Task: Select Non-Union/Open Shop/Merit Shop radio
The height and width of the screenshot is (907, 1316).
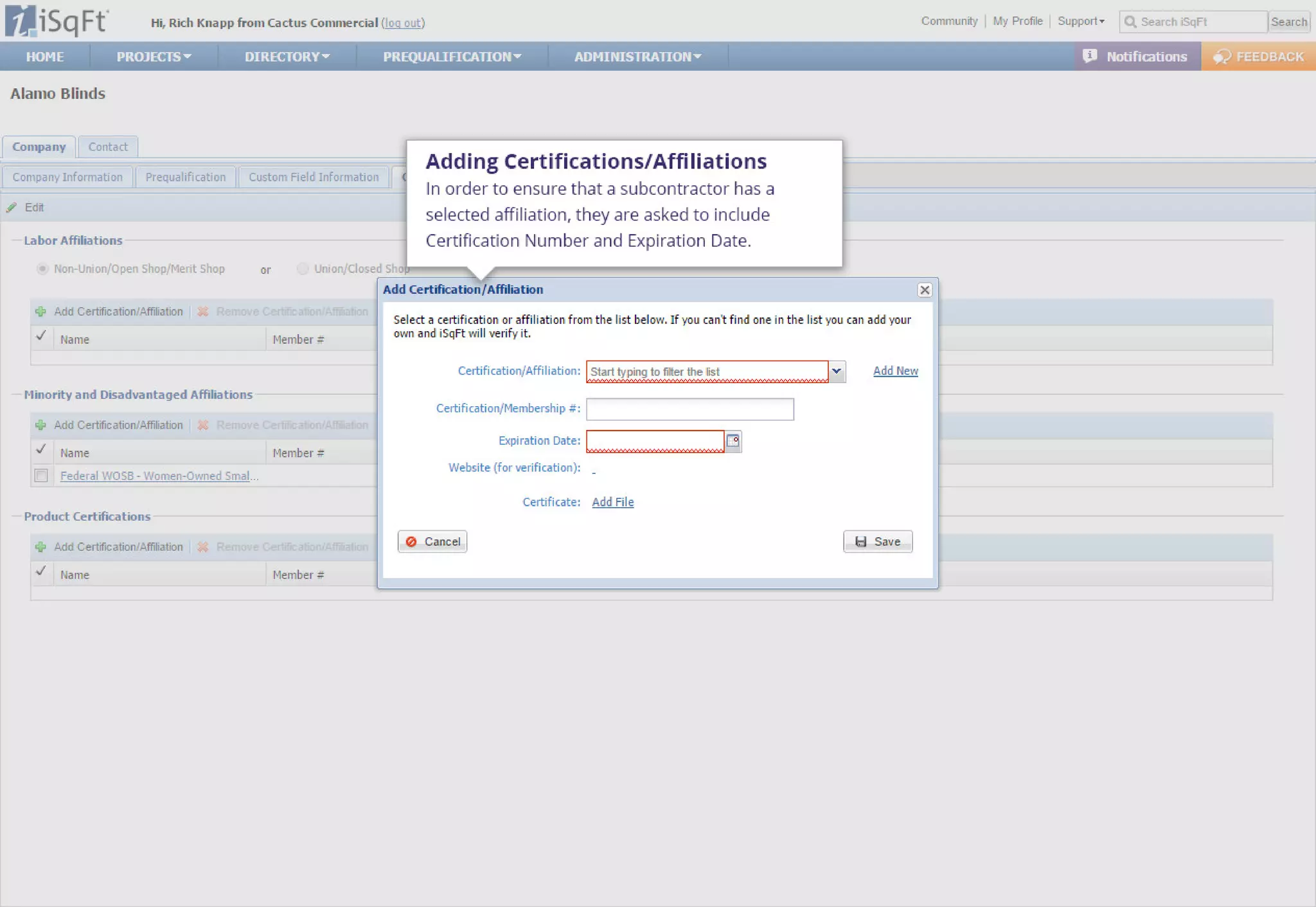Action: pyautogui.click(x=42, y=269)
